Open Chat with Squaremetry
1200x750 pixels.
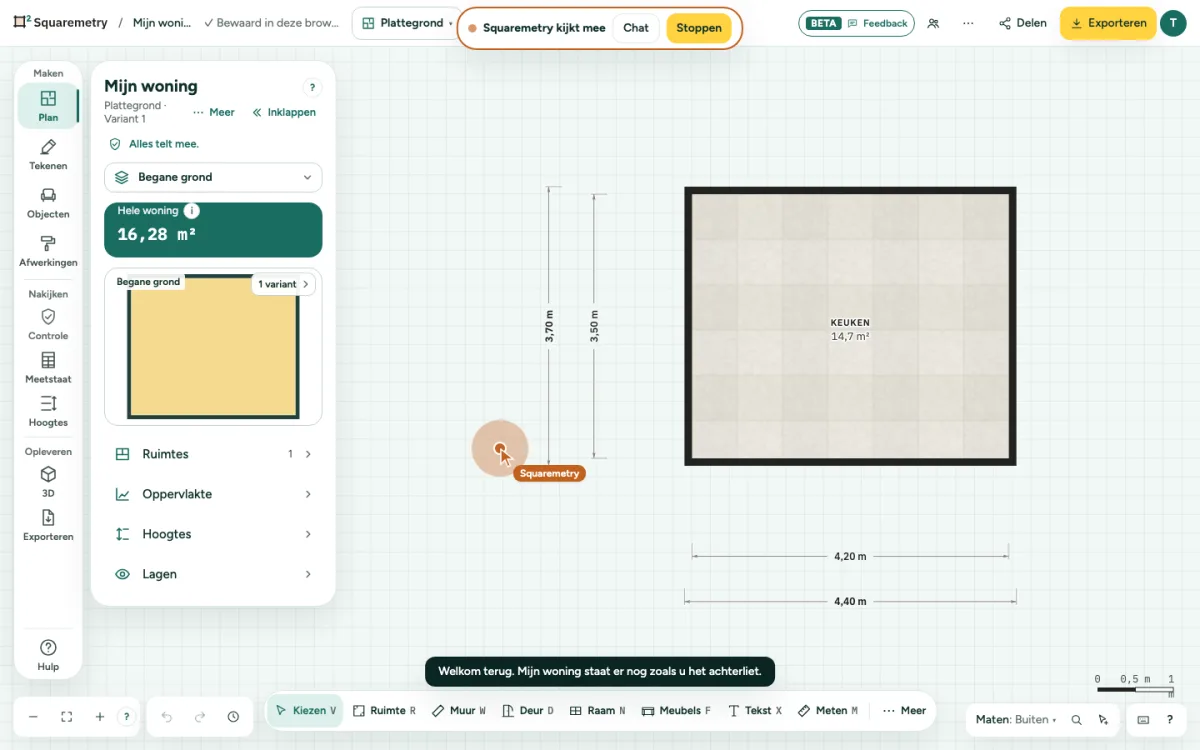[636, 28]
